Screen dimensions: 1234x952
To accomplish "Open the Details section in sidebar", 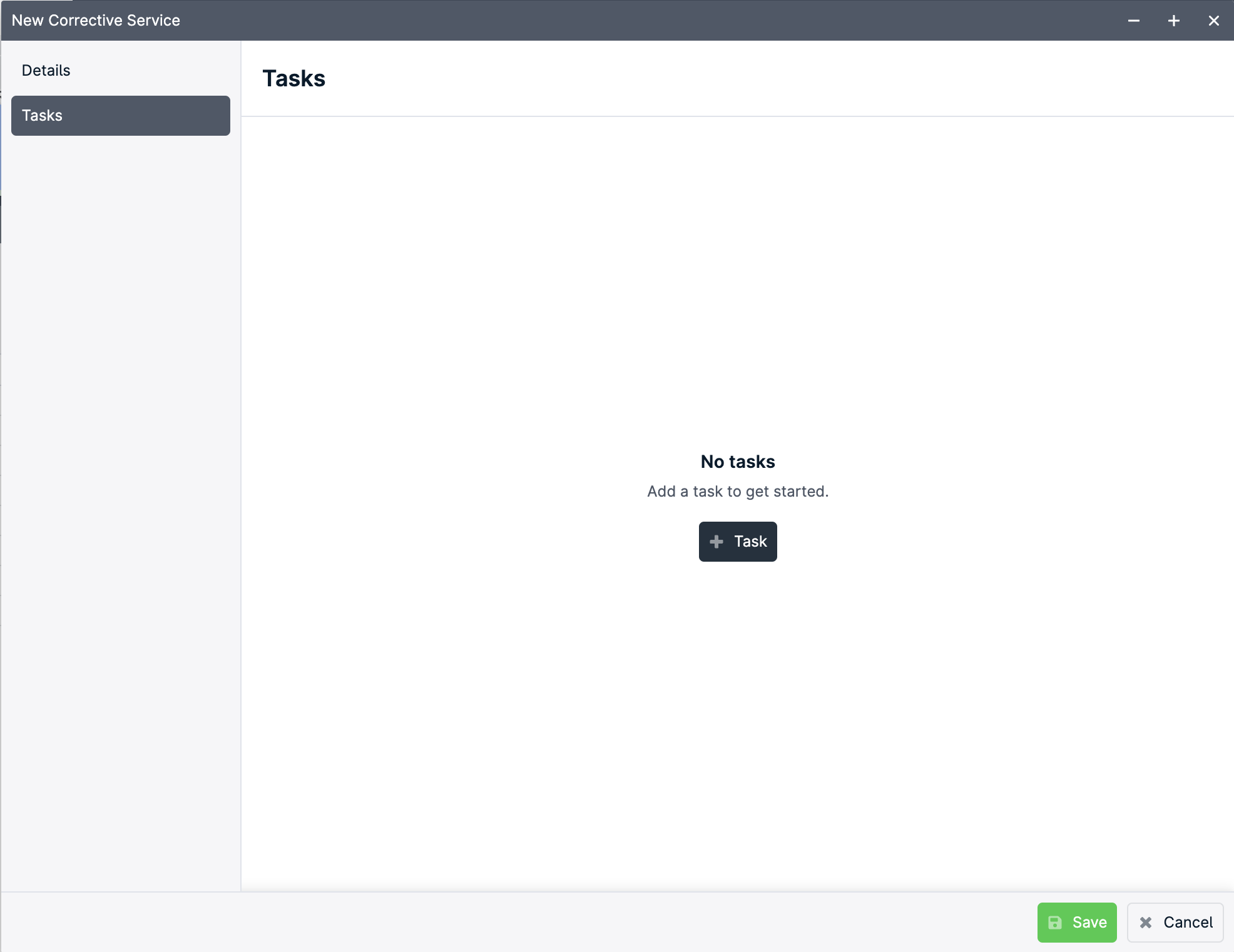I will [x=120, y=71].
